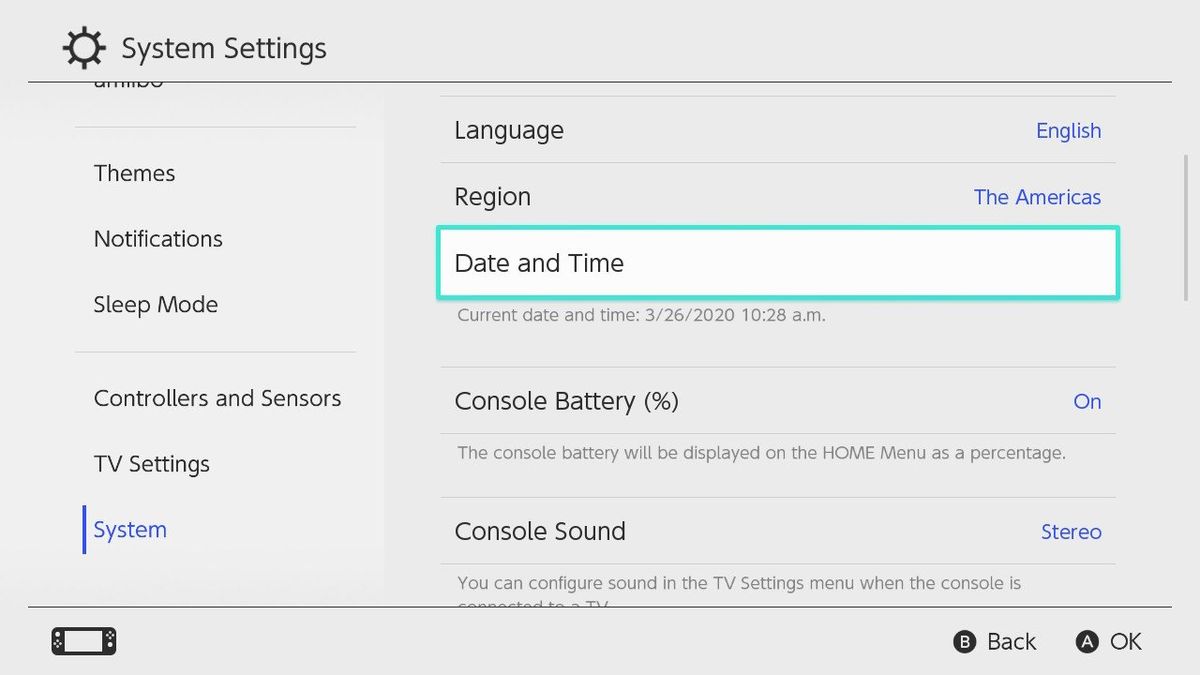Select the System sidebar tab

(x=129, y=529)
